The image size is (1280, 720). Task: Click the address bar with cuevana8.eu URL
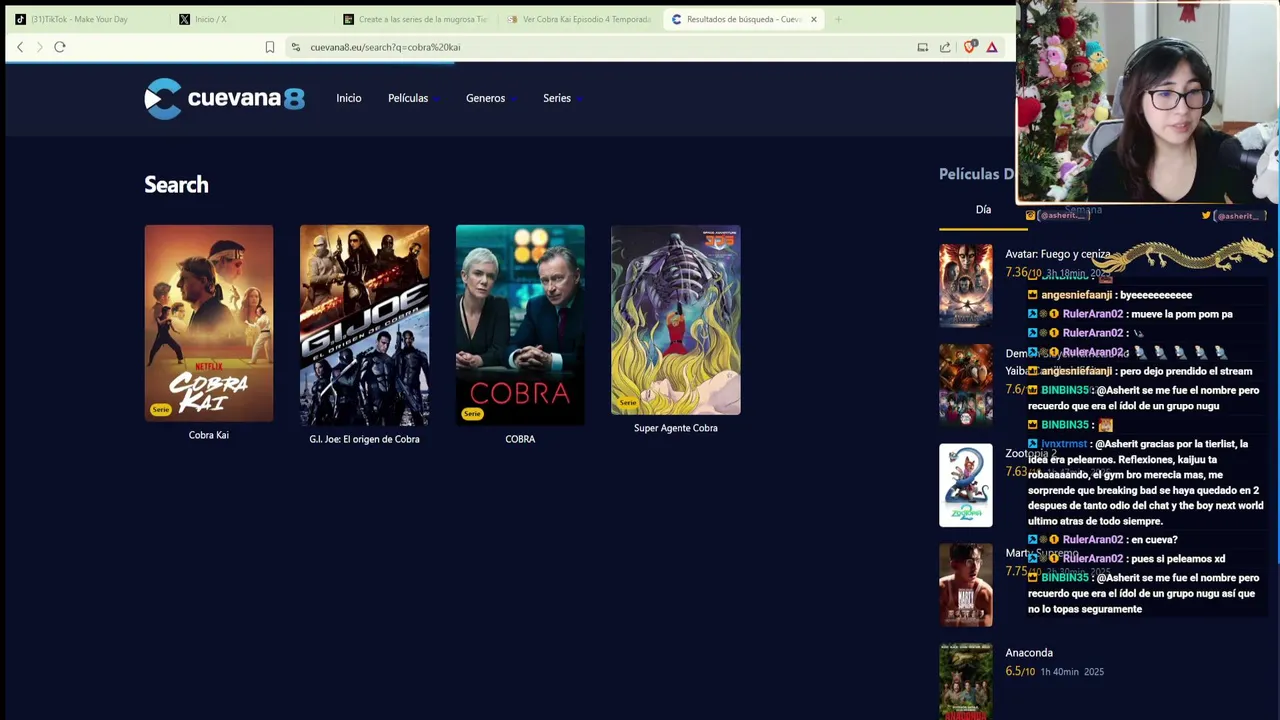tap(600, 47)
